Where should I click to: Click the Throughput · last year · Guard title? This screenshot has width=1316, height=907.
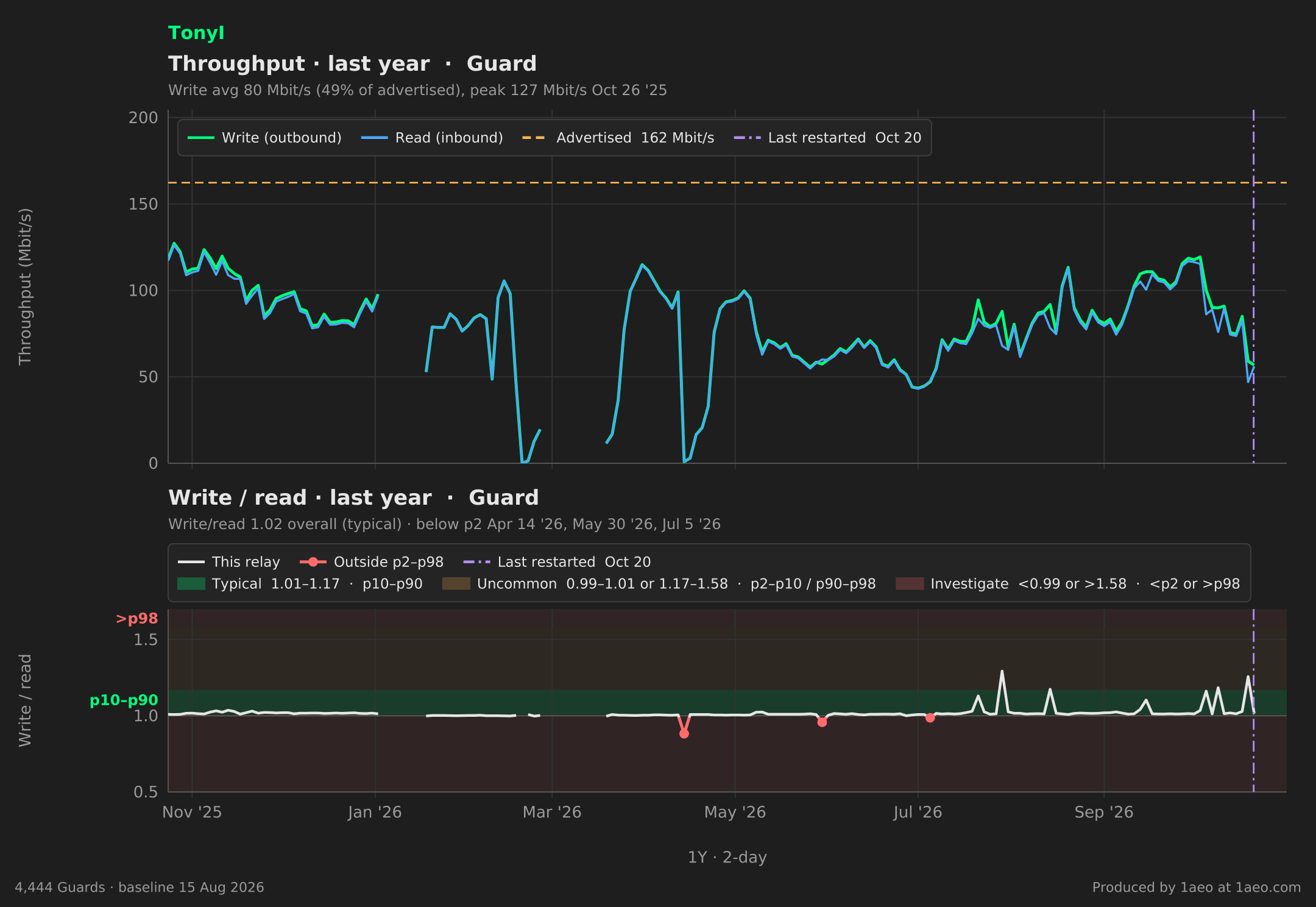(x=352, y=64)
